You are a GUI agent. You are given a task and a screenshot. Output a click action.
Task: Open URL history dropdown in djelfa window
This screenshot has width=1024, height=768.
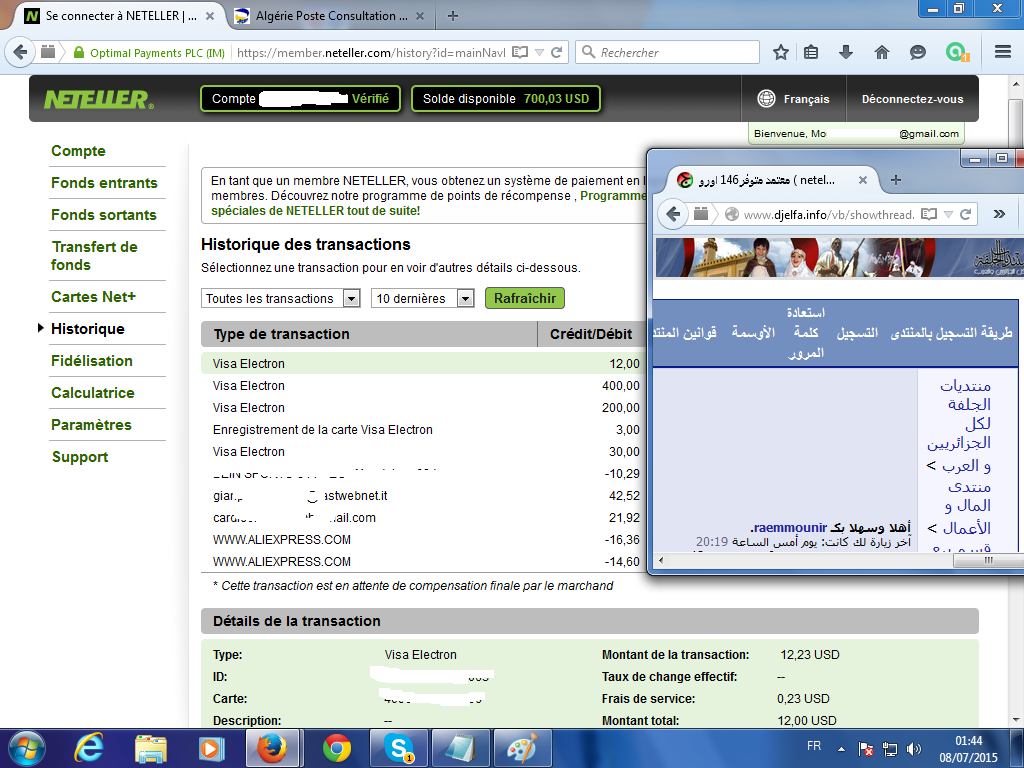click(x=948, y=214)
